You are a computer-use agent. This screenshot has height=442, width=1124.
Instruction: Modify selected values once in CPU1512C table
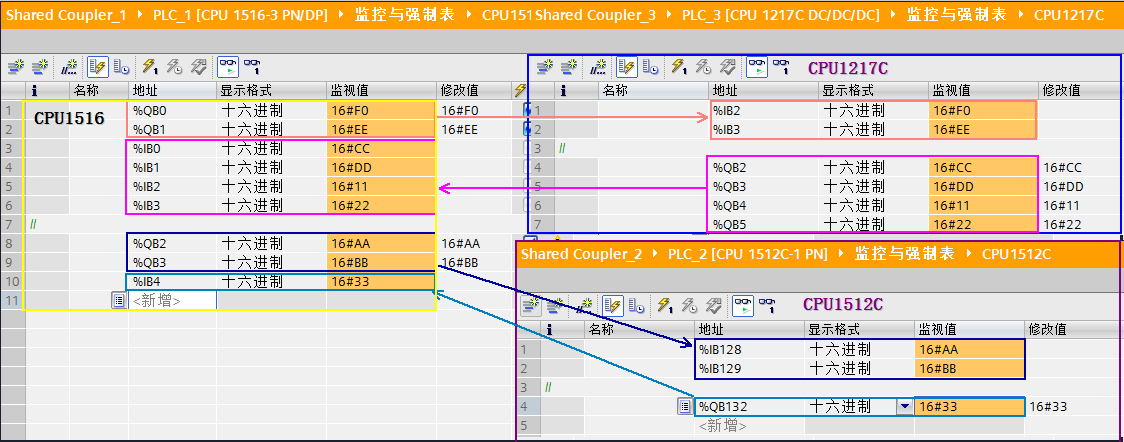point(665,305)
